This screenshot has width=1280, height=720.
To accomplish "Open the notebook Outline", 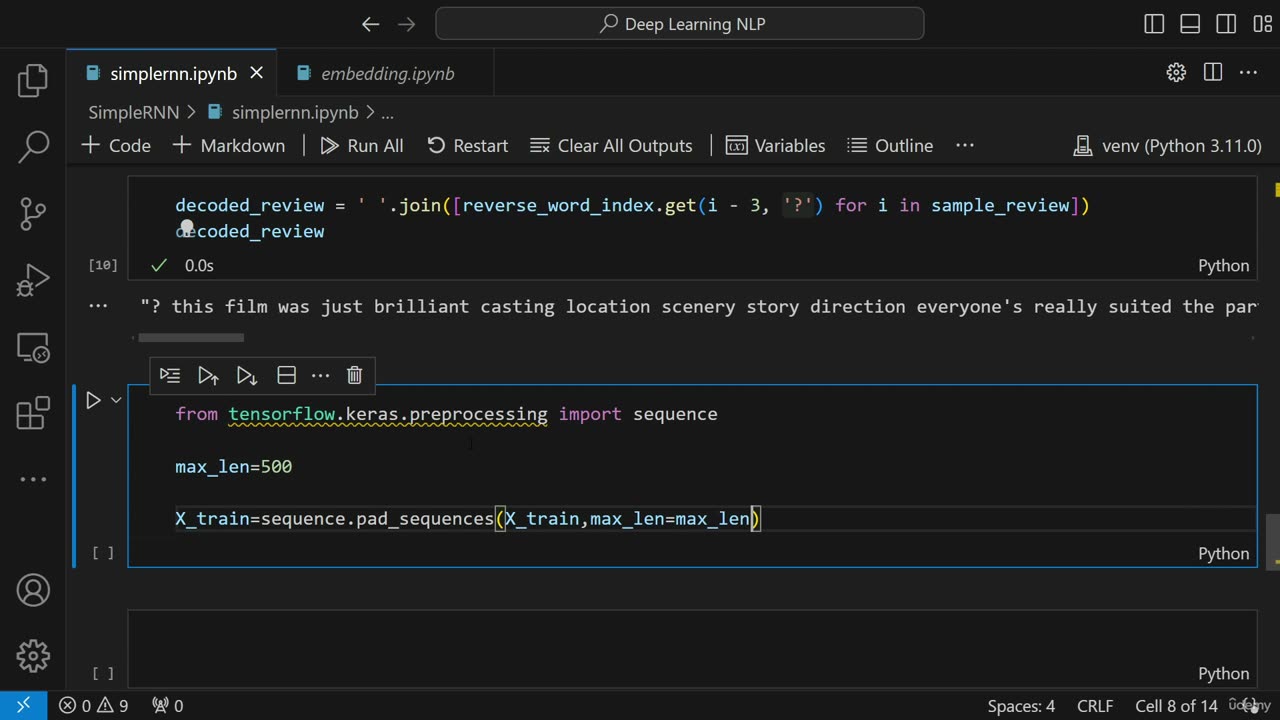I will 890,145.
